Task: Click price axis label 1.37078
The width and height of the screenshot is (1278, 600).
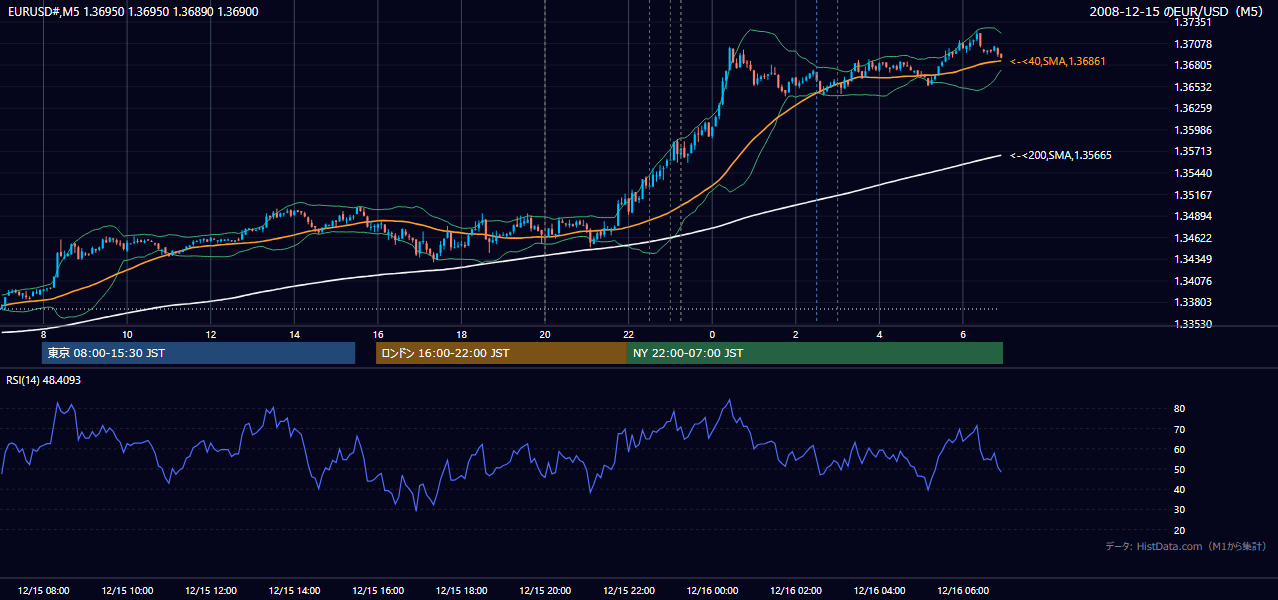Action: (x=1195, y=44)
